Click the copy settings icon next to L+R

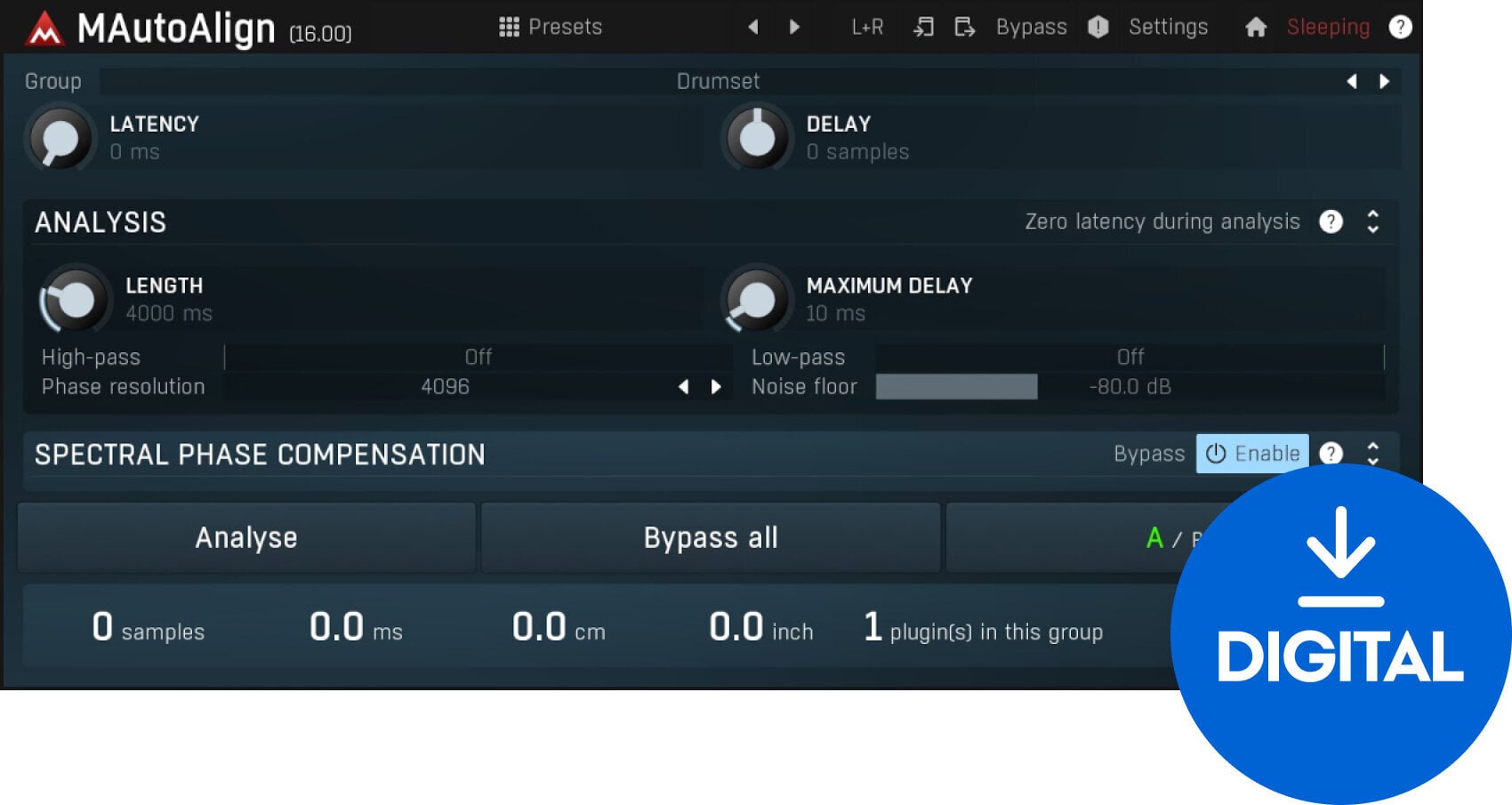tap(923, 28)
